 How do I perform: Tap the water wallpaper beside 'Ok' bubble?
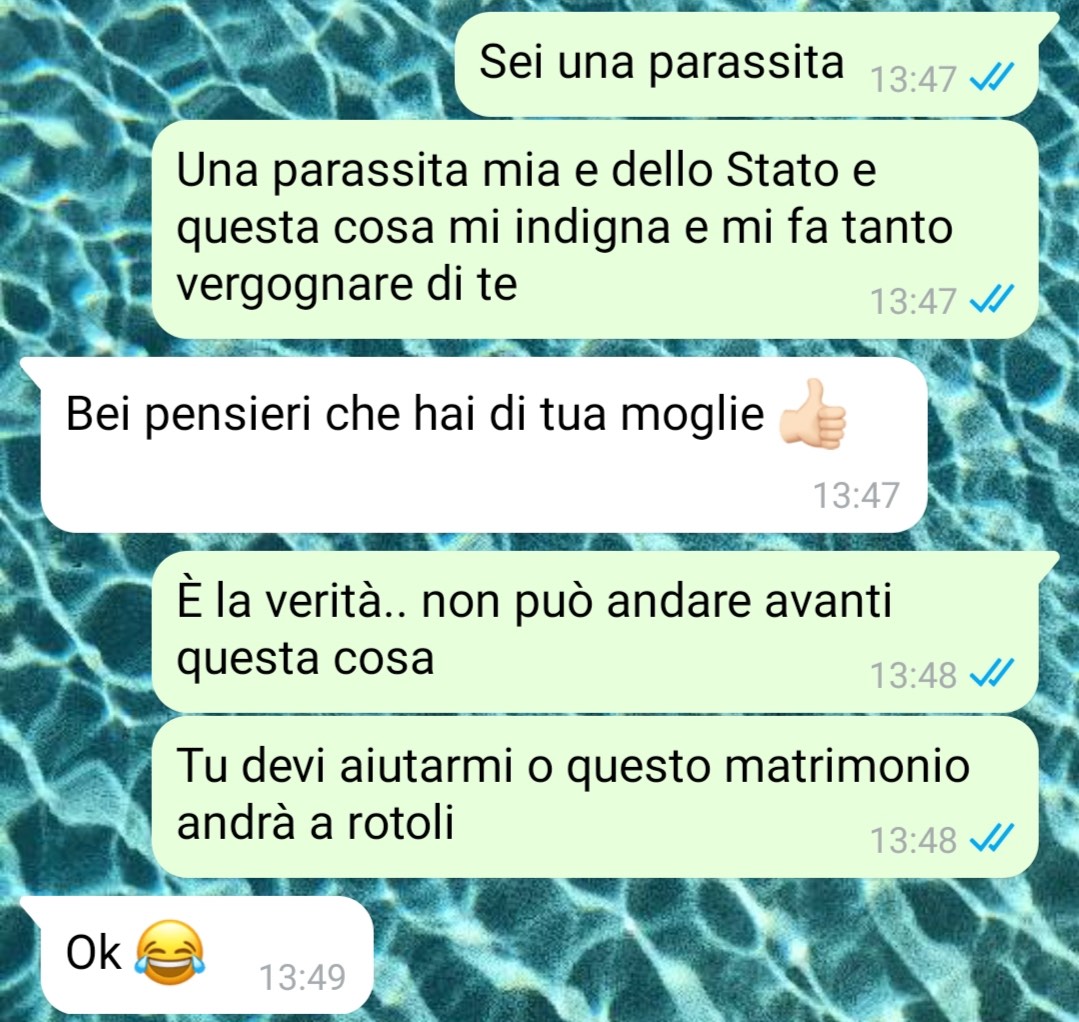(688, 957)
